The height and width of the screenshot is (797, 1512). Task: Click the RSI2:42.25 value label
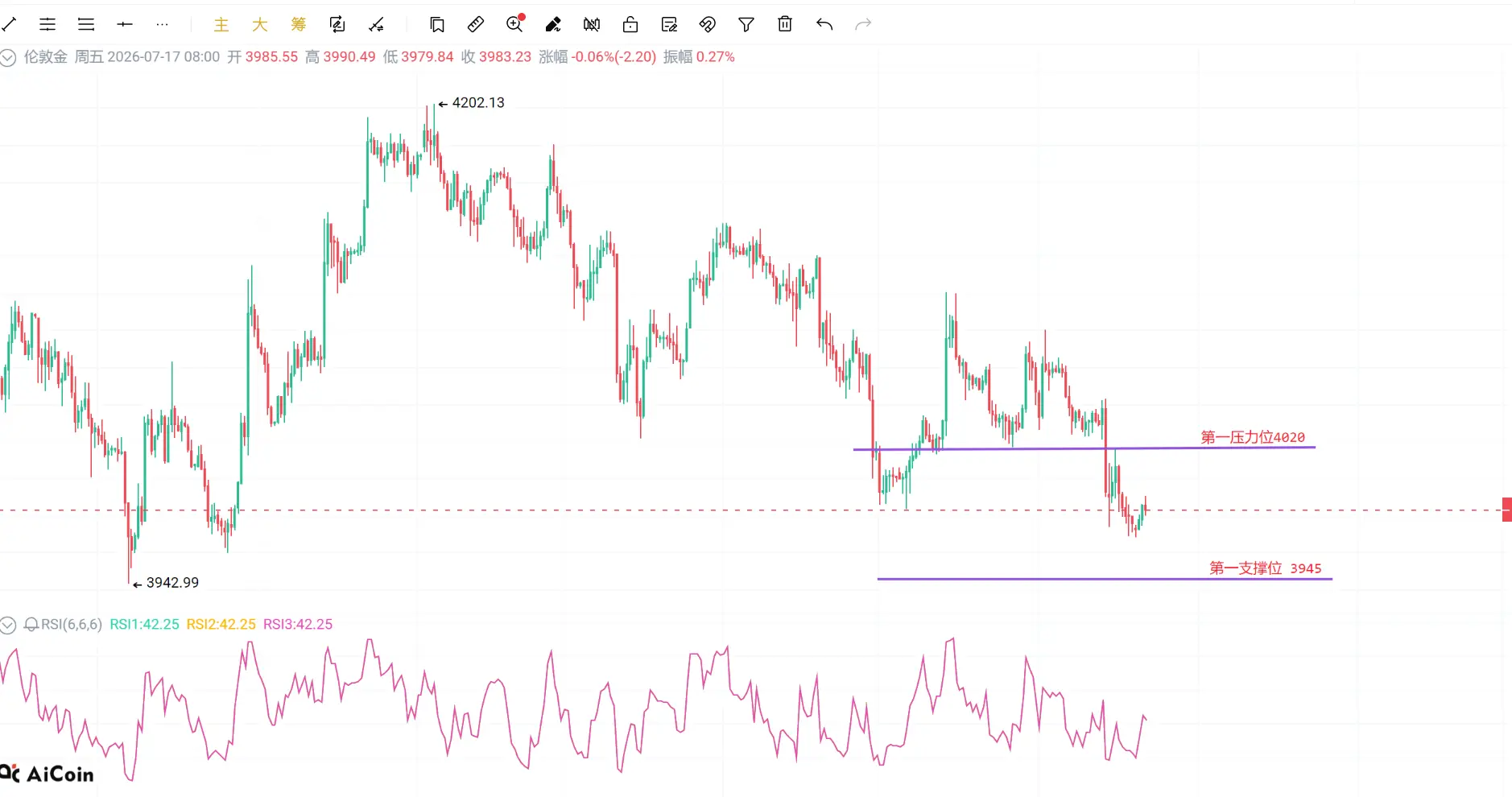coord(221,624)
